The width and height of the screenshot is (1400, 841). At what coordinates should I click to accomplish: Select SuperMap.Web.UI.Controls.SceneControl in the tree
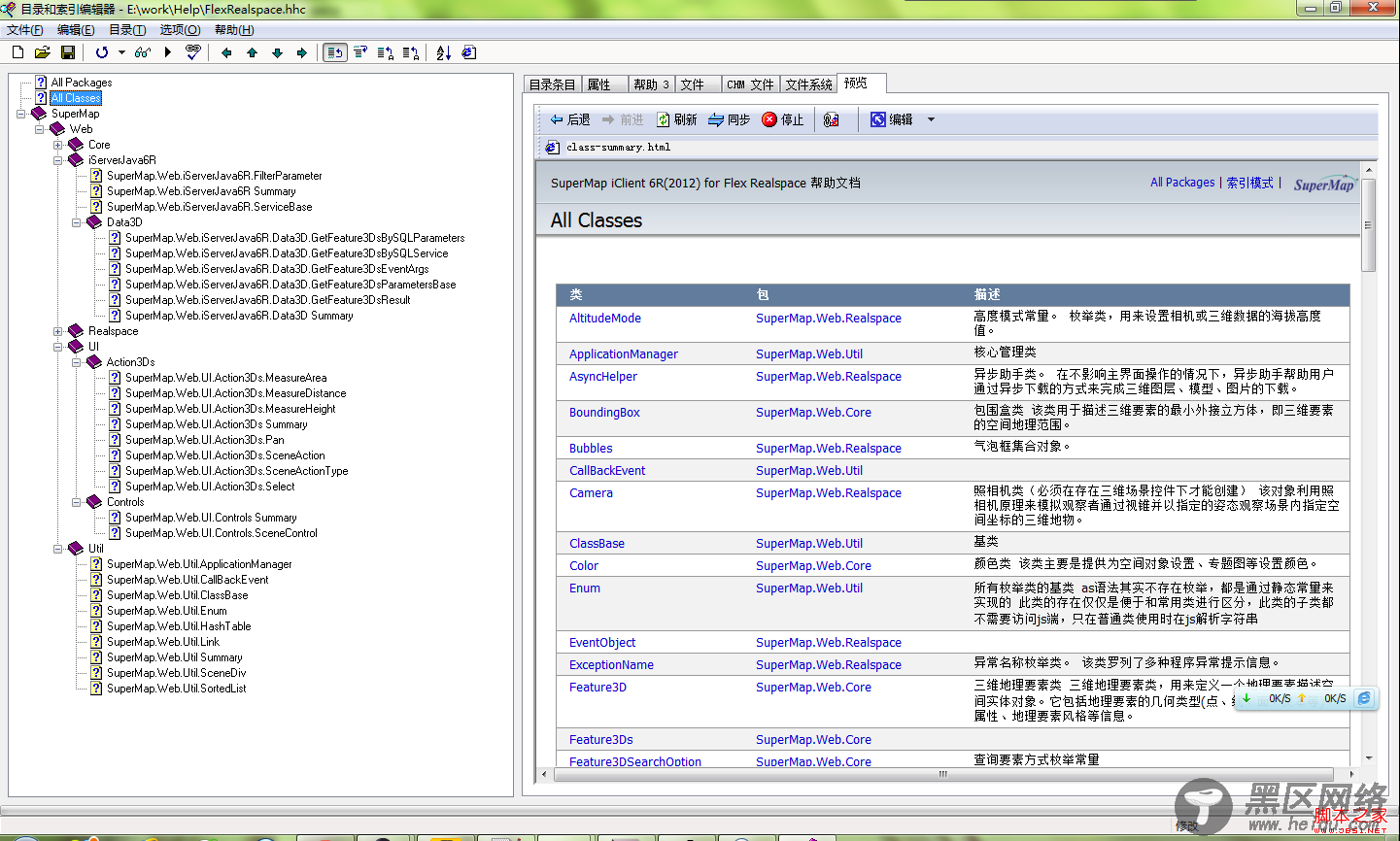[x=222, y=533]
